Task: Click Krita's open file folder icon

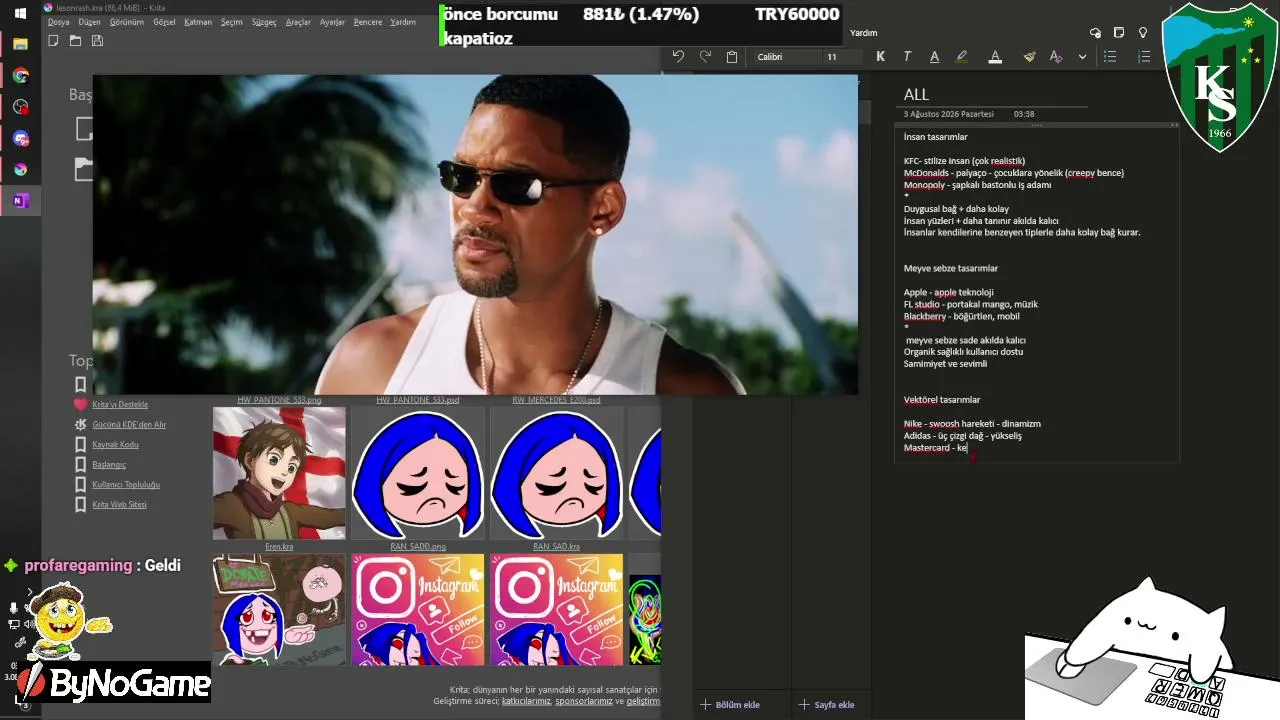Action: pyautogui.click(x=75, y=41)
